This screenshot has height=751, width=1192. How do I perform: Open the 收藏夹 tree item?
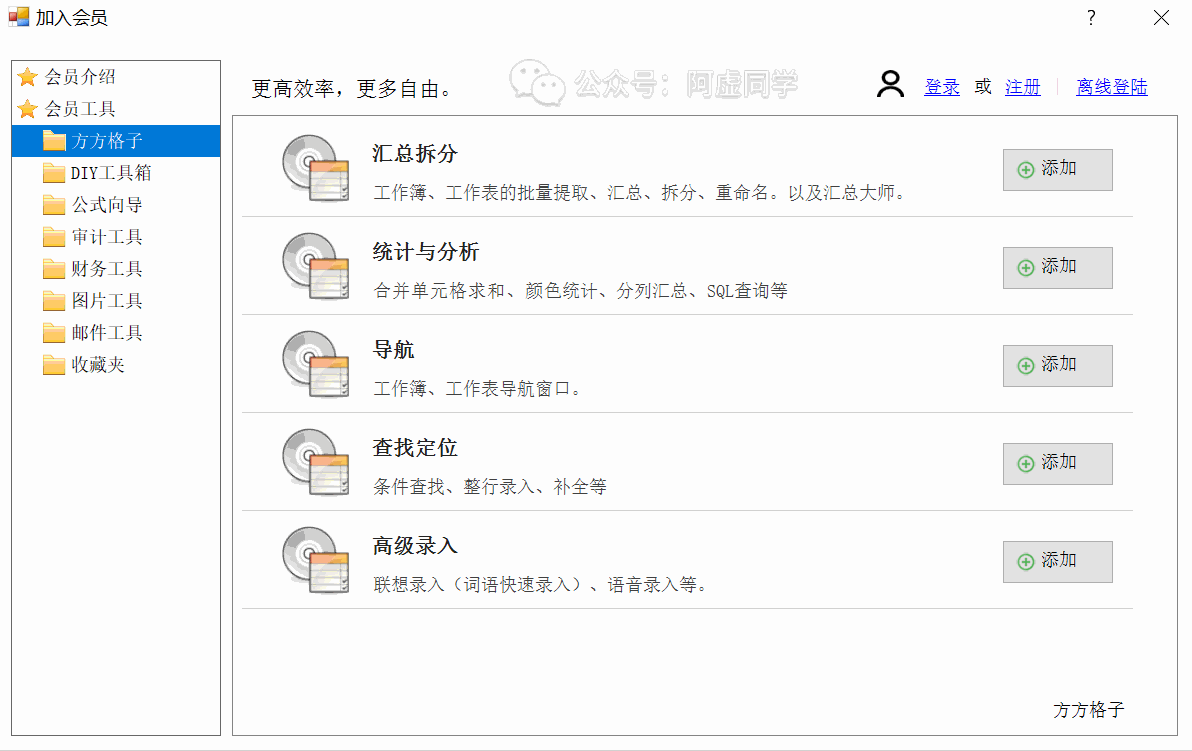(98, 365)
